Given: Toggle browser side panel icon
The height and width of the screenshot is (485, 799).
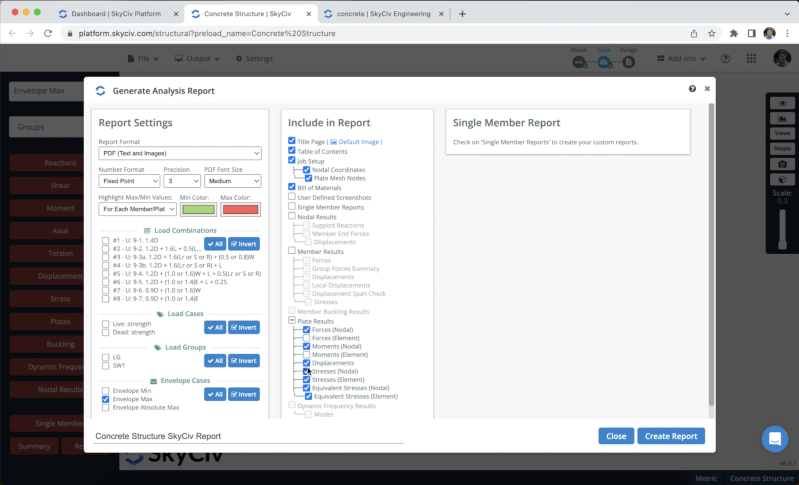Looking at the screenshot, I should coord(752,34).
